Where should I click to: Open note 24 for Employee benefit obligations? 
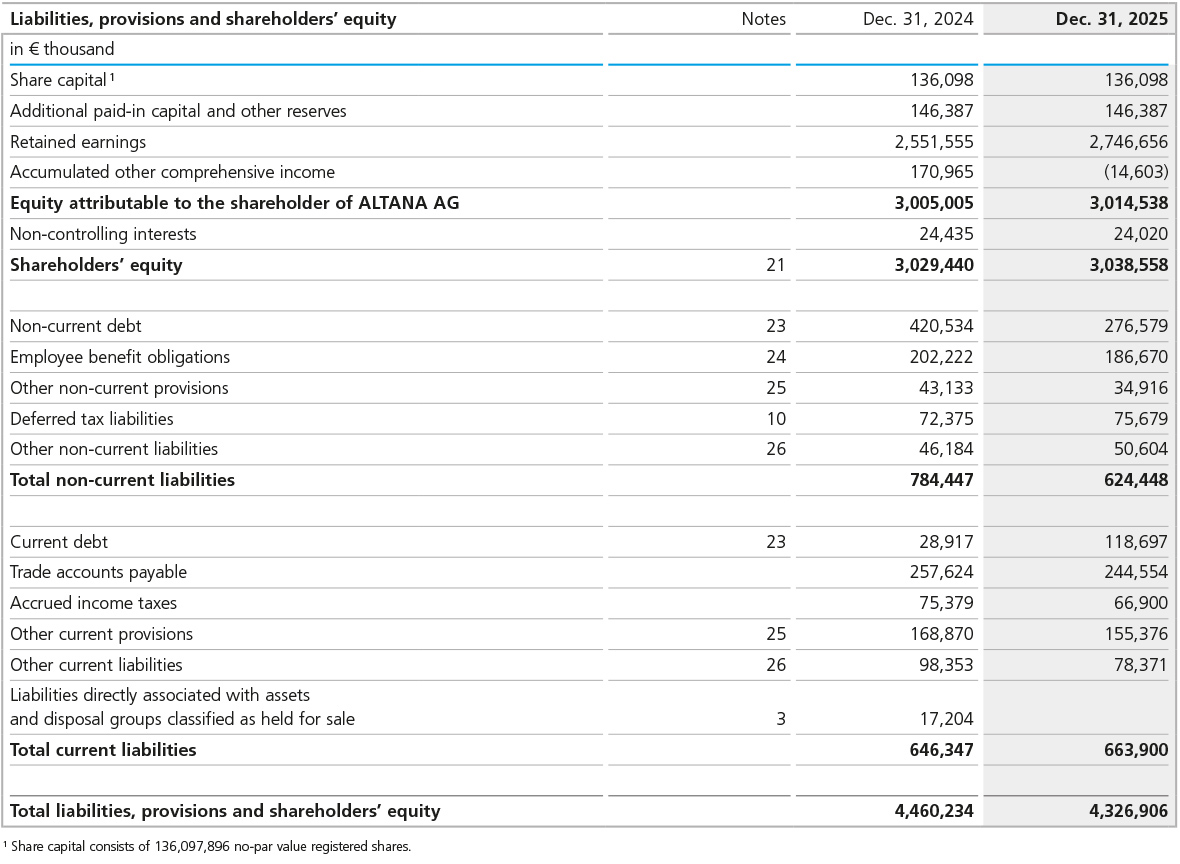[776, 357]
